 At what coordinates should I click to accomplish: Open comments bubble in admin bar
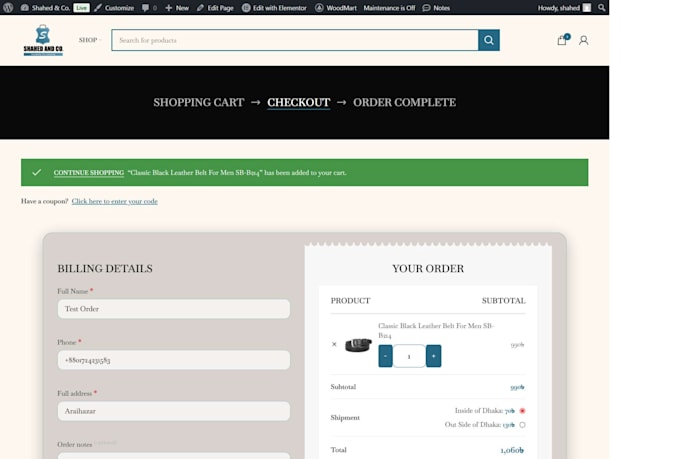(149, 8)
